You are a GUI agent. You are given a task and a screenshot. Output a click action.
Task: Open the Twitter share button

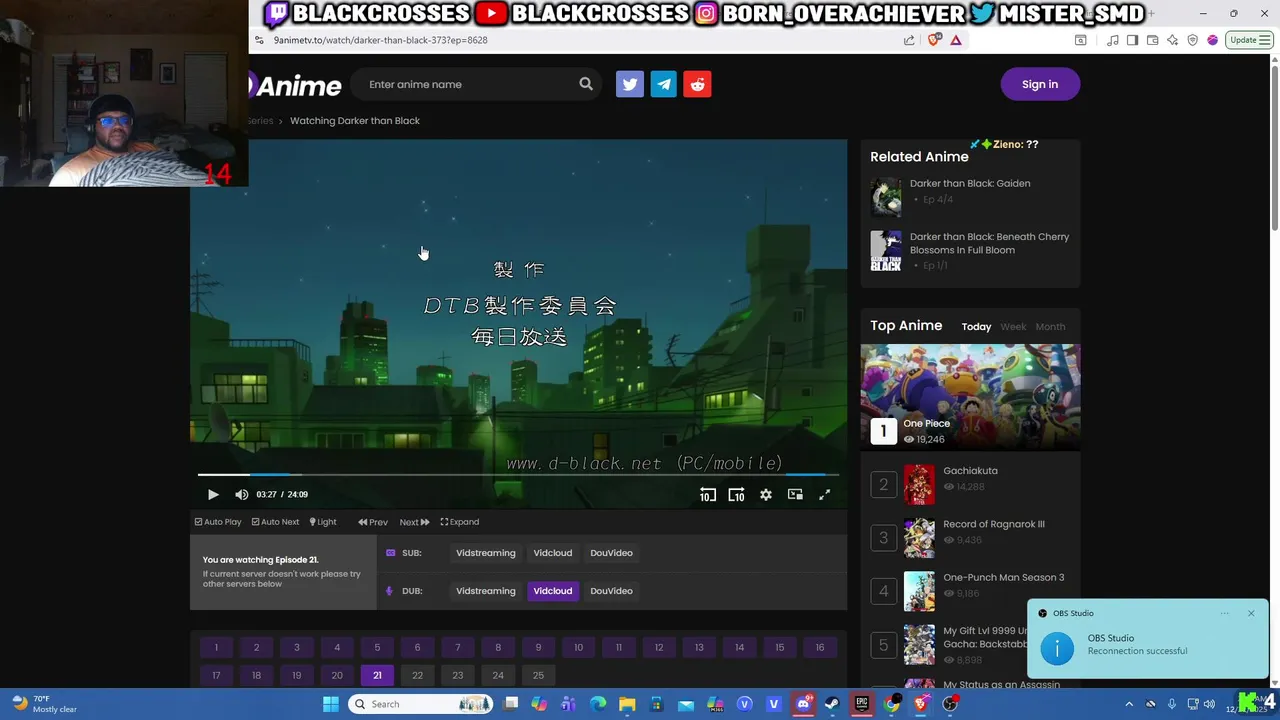pyautogui.click(x=630, y=84)
